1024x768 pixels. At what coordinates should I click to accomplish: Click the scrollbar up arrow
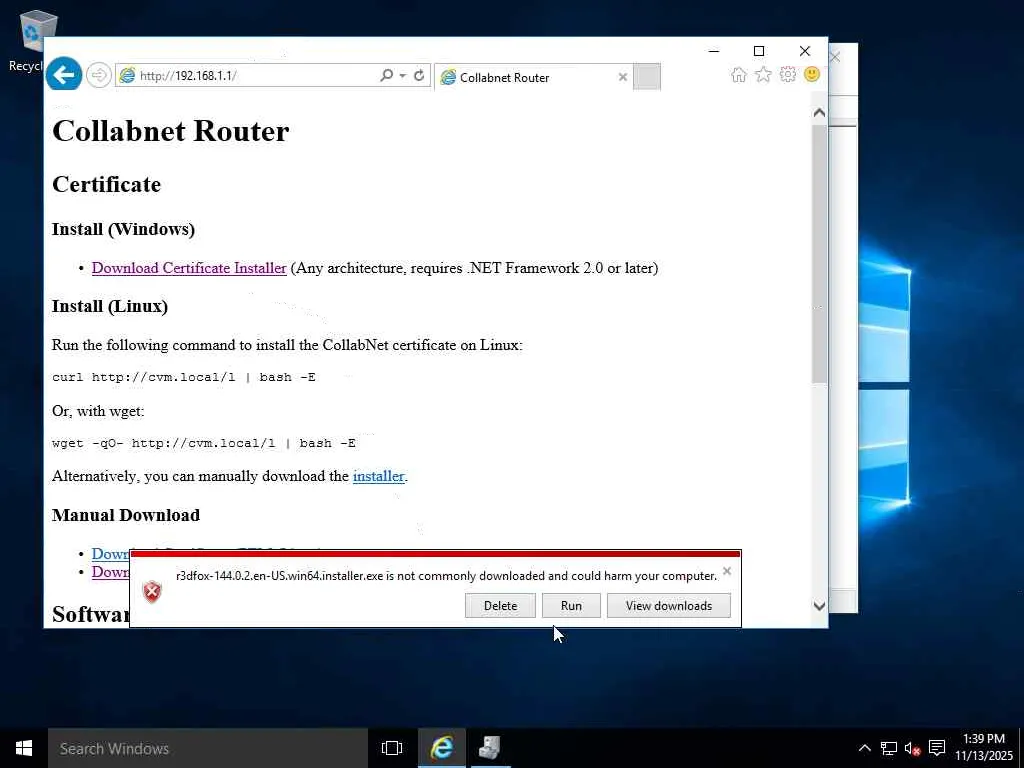819,112
